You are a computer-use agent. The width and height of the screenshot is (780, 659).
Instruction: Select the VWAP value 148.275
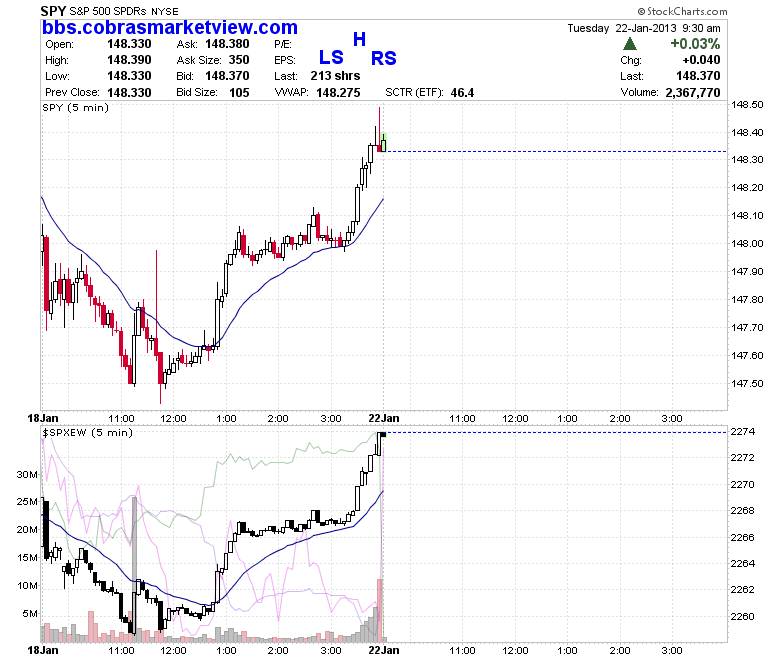[x=338, y=93]
